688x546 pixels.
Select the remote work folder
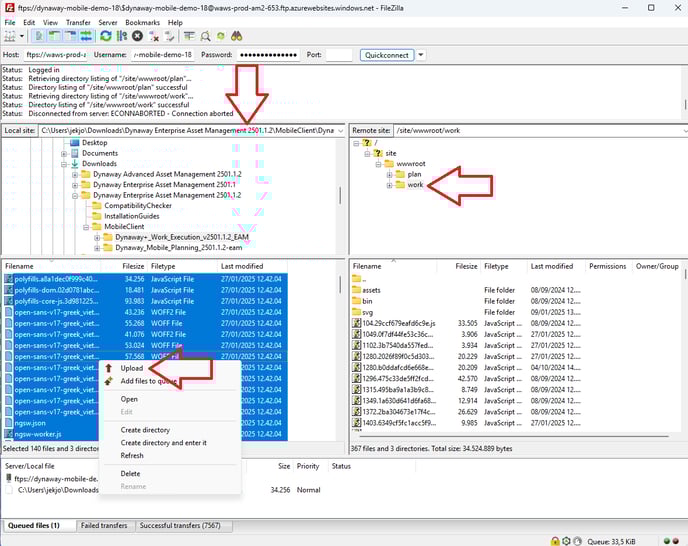point(409,185)
